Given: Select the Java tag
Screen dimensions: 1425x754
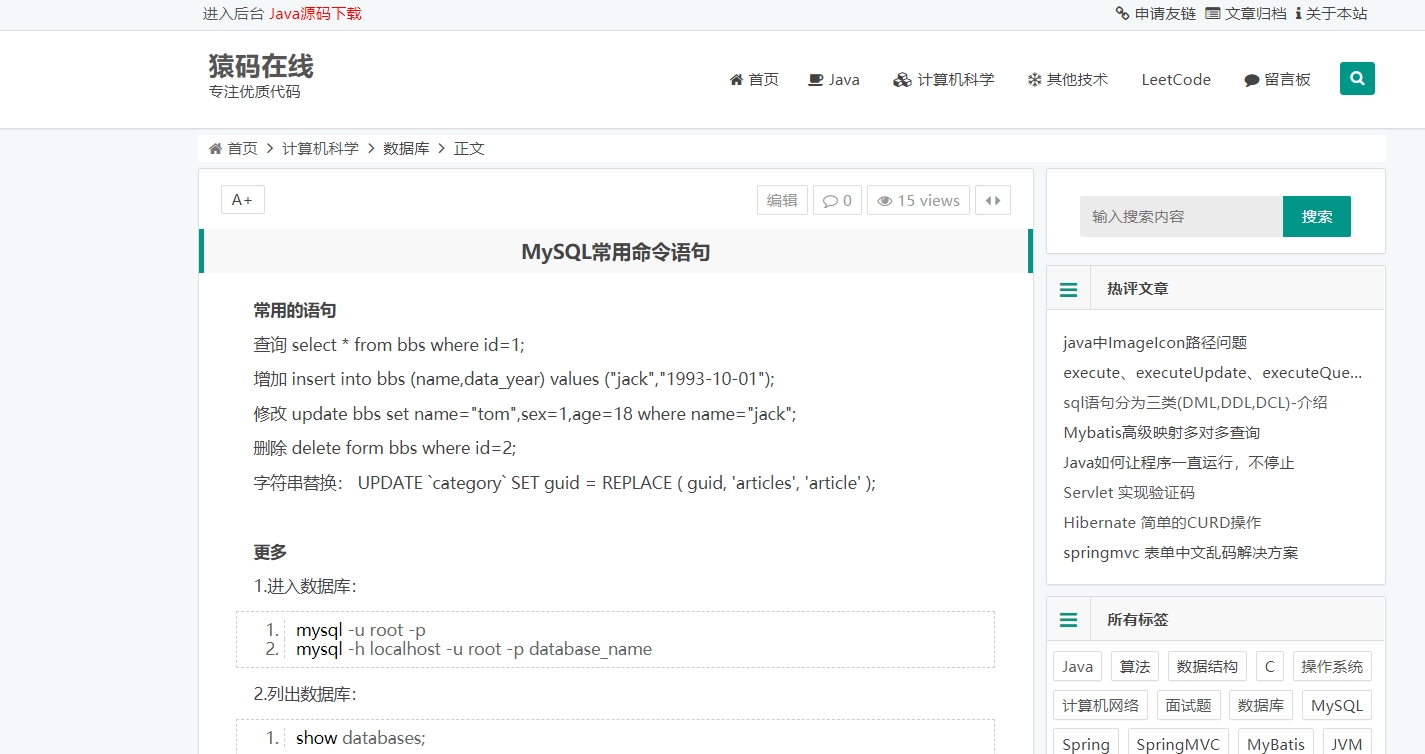Looking at the screenshot, I should 1077,666.
